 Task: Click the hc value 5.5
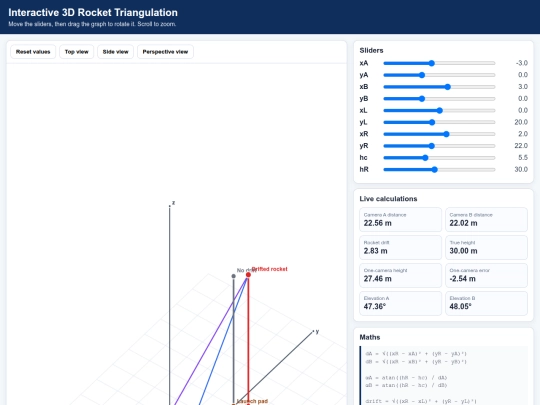523,158
